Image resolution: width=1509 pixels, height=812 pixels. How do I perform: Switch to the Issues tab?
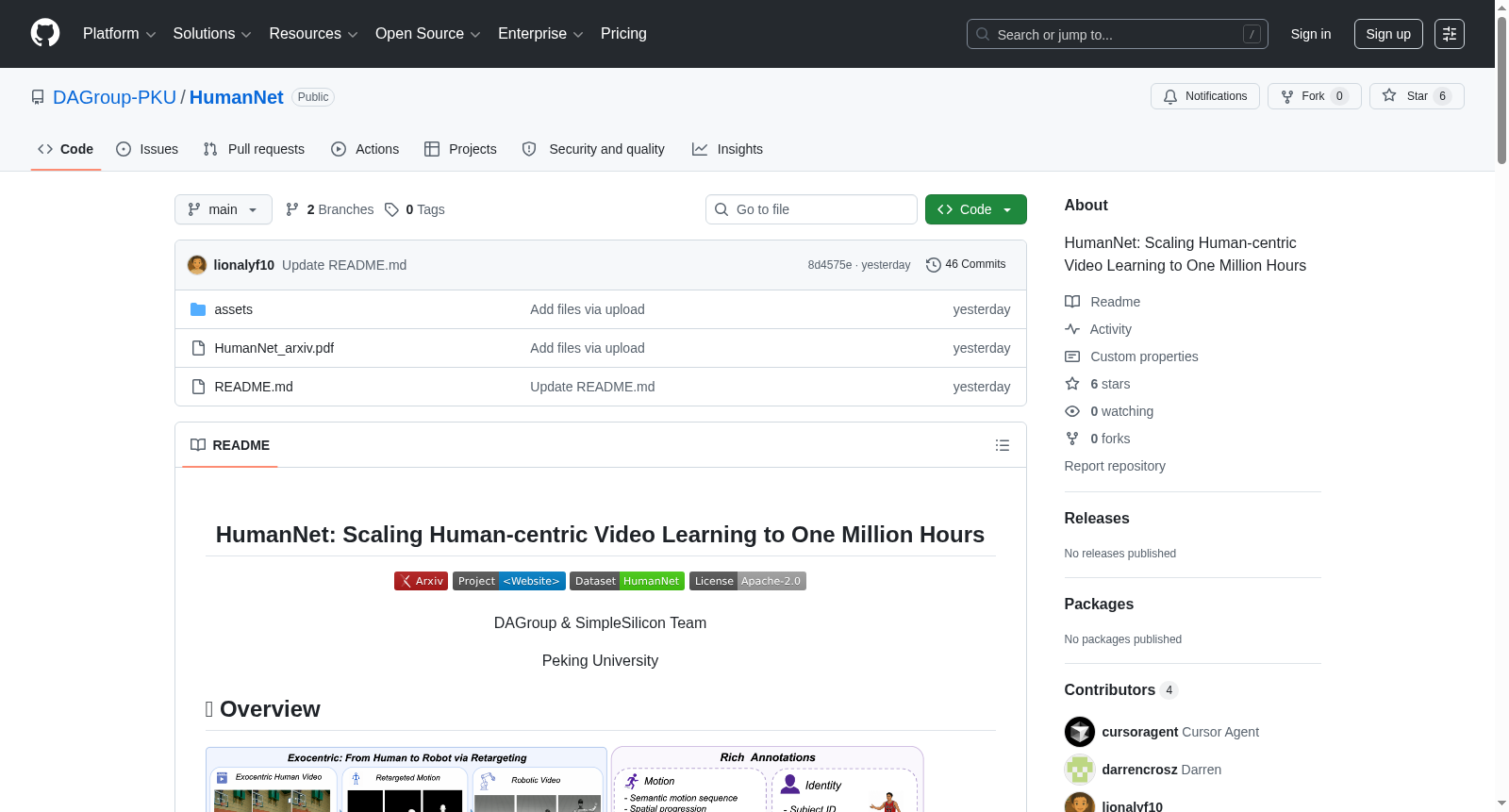coord(147,149)
